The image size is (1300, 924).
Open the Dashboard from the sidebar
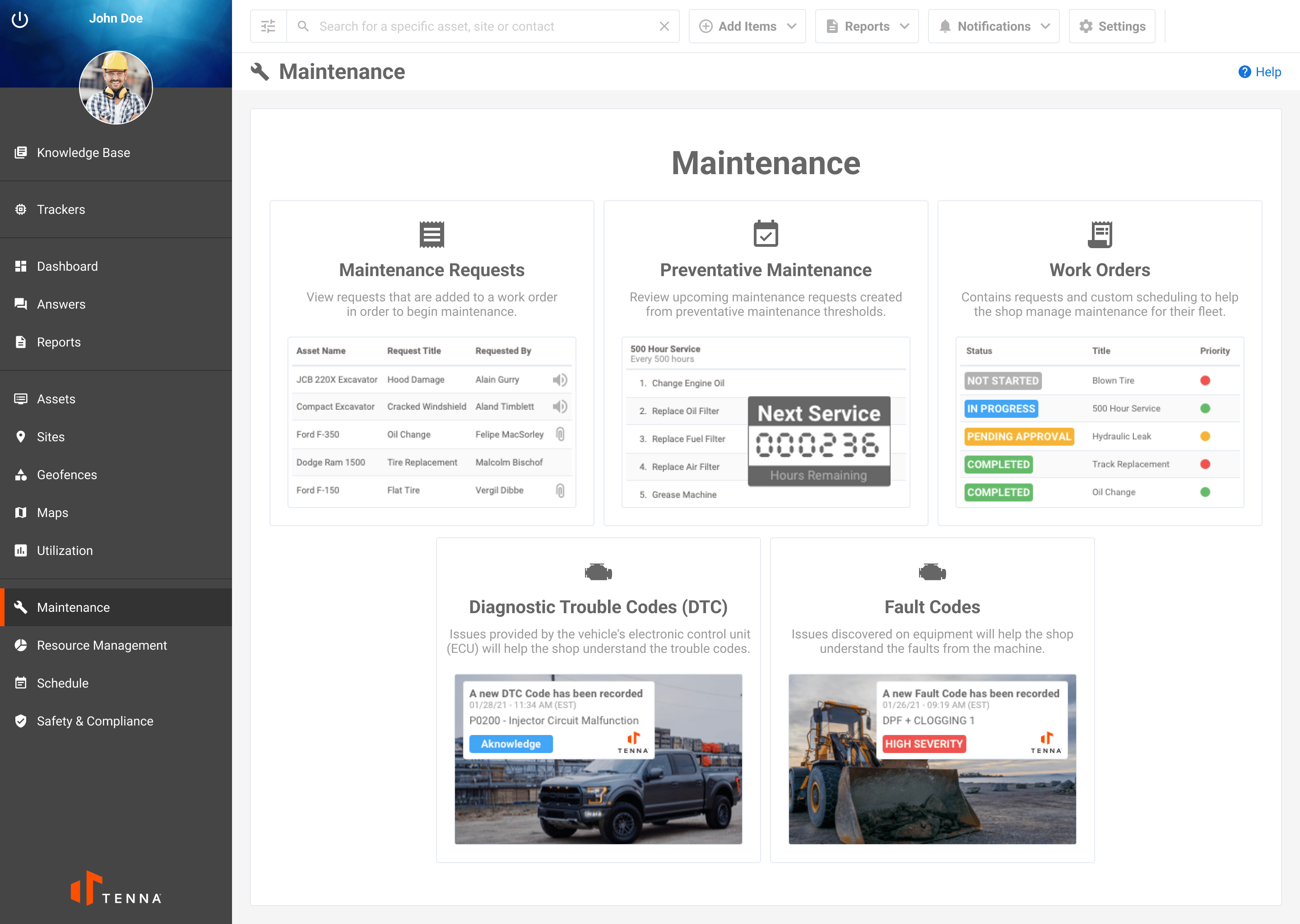click(67, 266)
